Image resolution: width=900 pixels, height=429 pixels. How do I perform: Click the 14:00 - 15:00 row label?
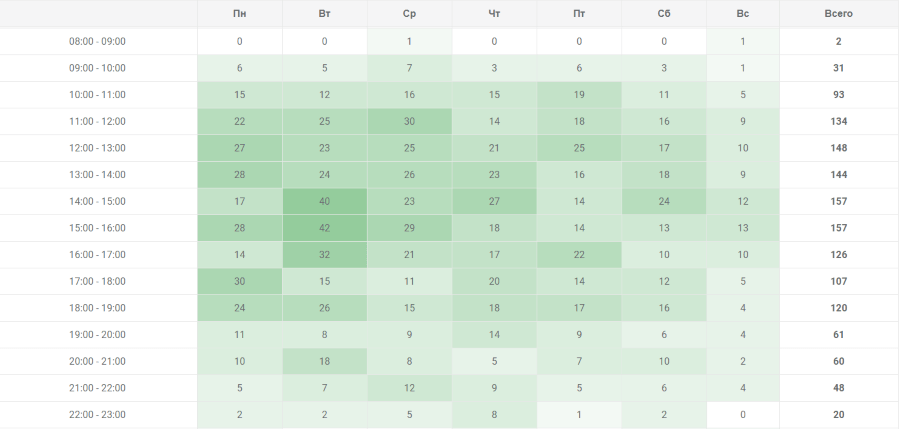pyautogui.click(x=98, y=202)
